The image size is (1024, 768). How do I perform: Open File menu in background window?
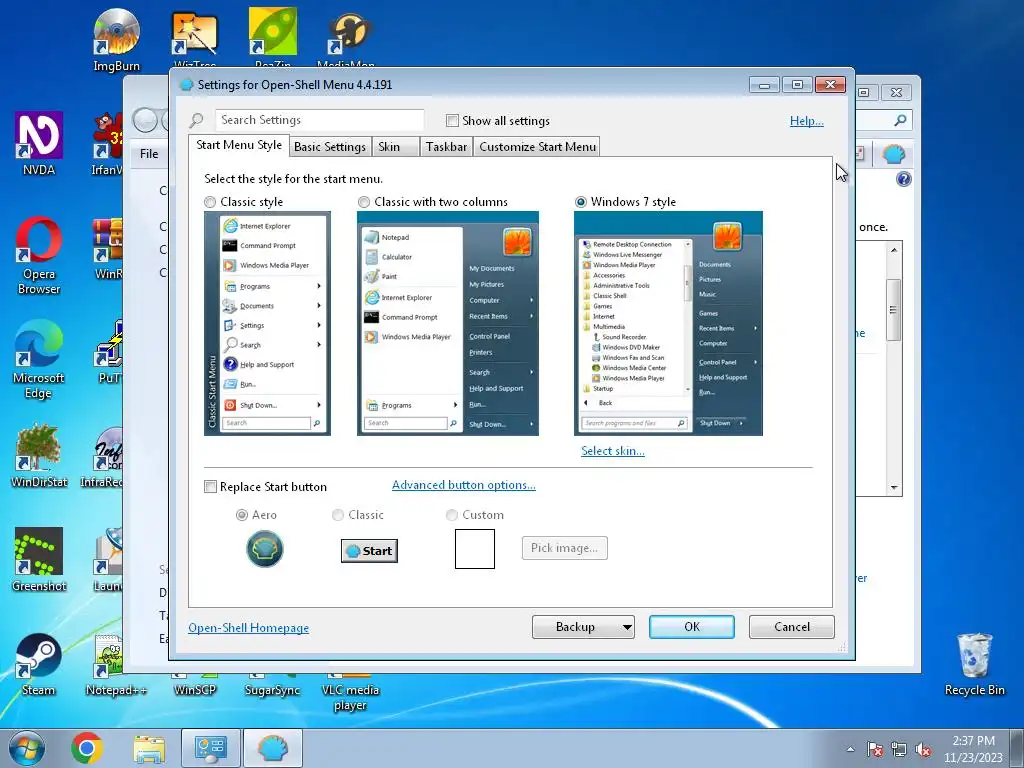coord(149,153)
